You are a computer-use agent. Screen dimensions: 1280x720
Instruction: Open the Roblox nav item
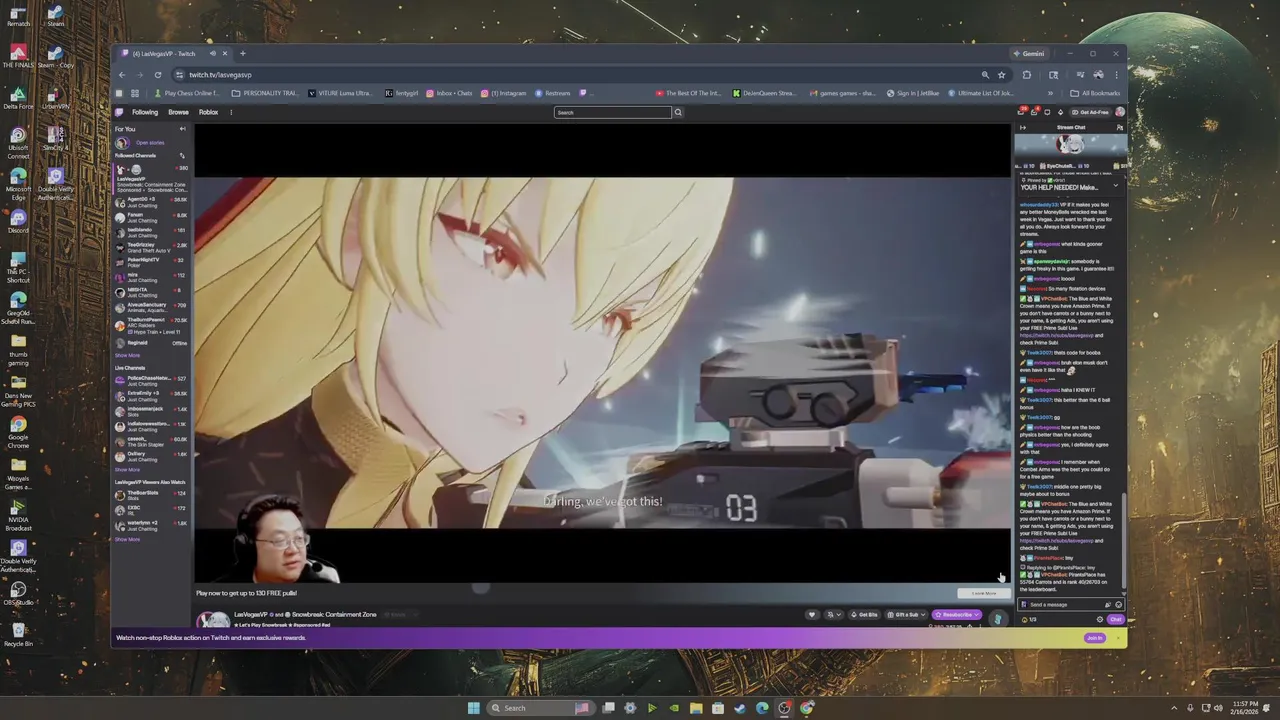click(208, 112)
